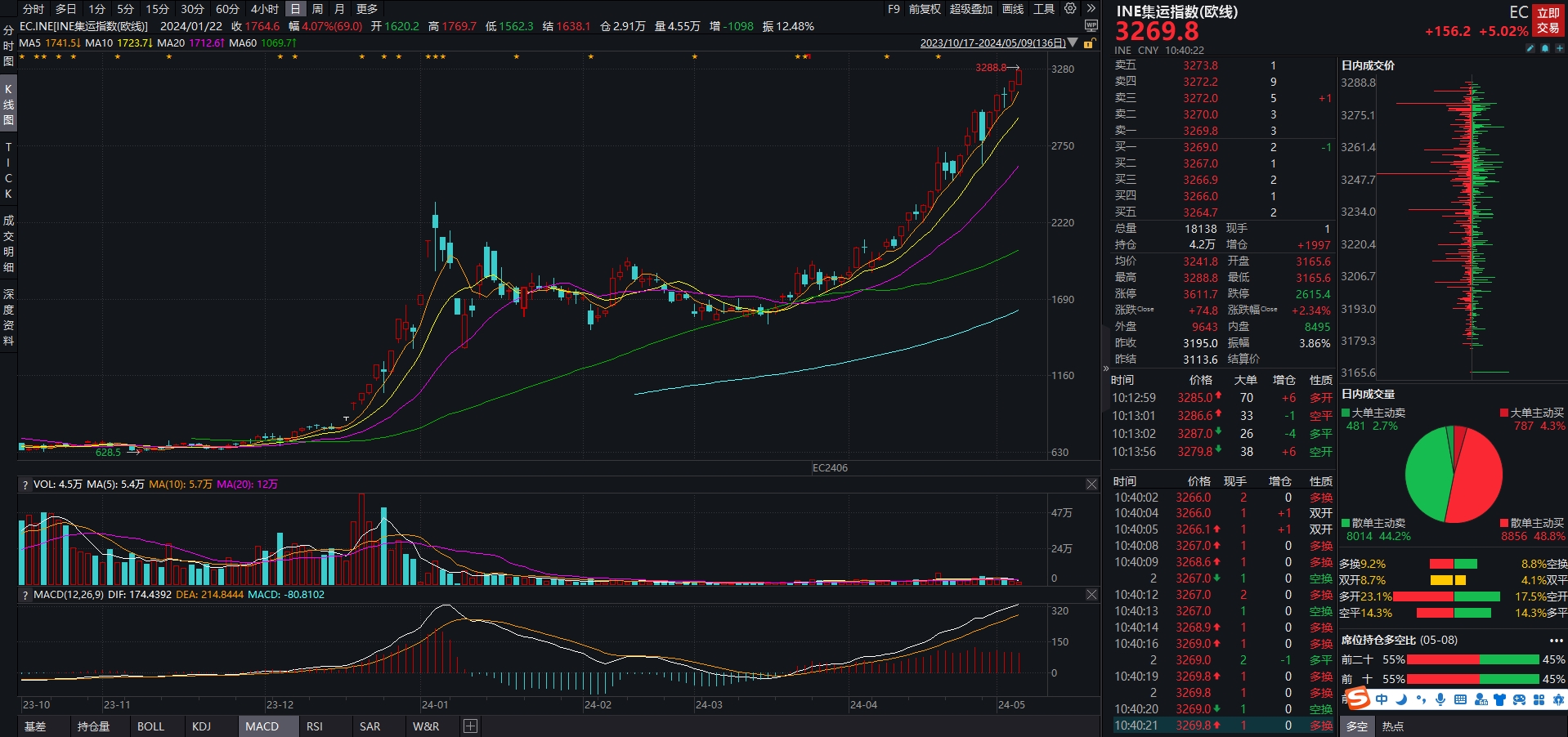This screenshot has height=737, width=1568.
Task: Click the pencil edit icon near price
Action: (x=1530, y=49)
